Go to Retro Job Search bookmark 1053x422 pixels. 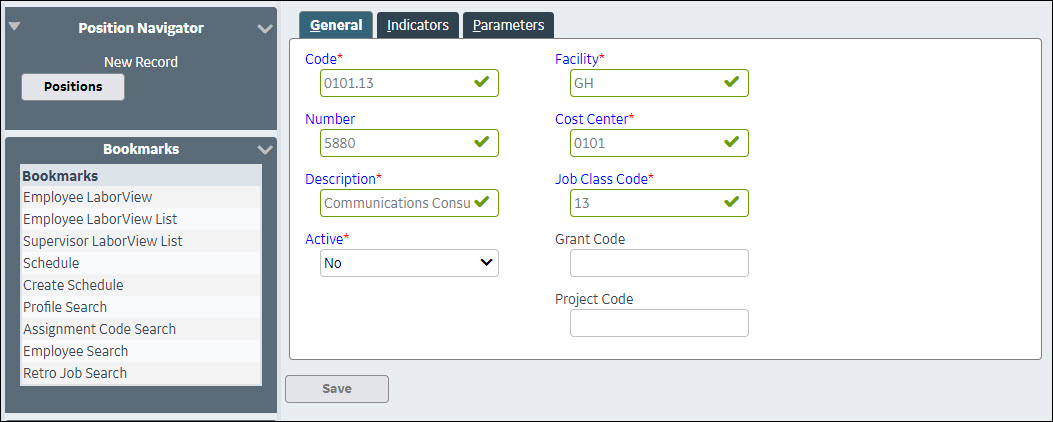(75, 373)
